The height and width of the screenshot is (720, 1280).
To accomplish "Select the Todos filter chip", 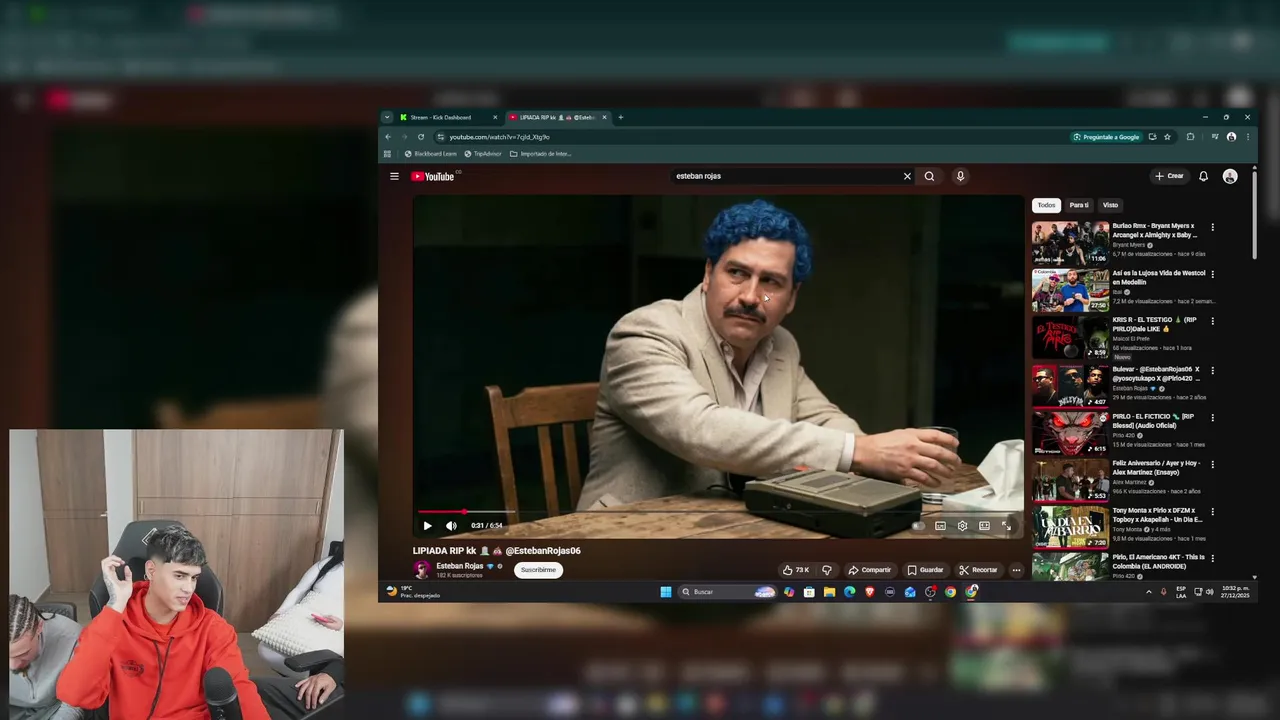I will tap(1046, 205).
